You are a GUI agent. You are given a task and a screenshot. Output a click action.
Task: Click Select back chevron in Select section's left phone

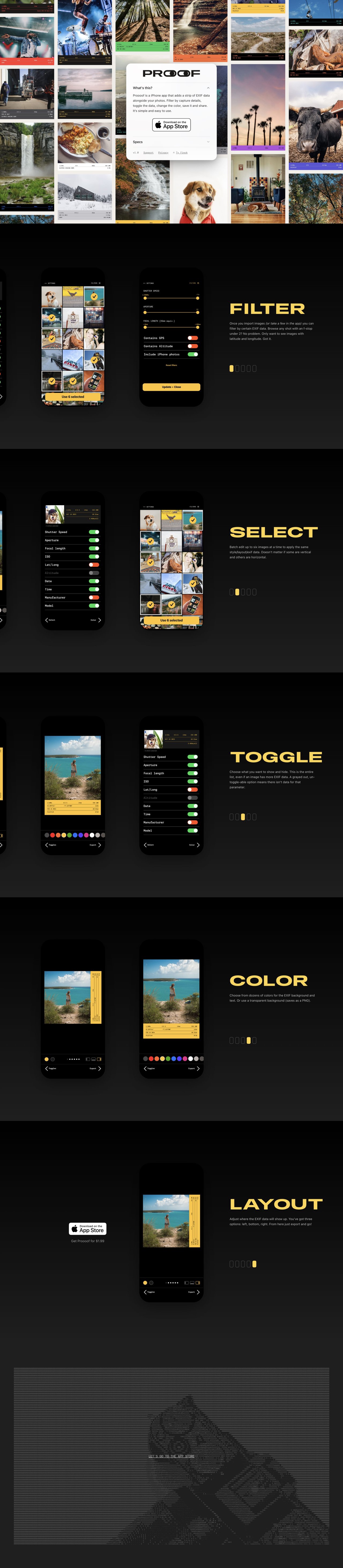click(46, 620)
